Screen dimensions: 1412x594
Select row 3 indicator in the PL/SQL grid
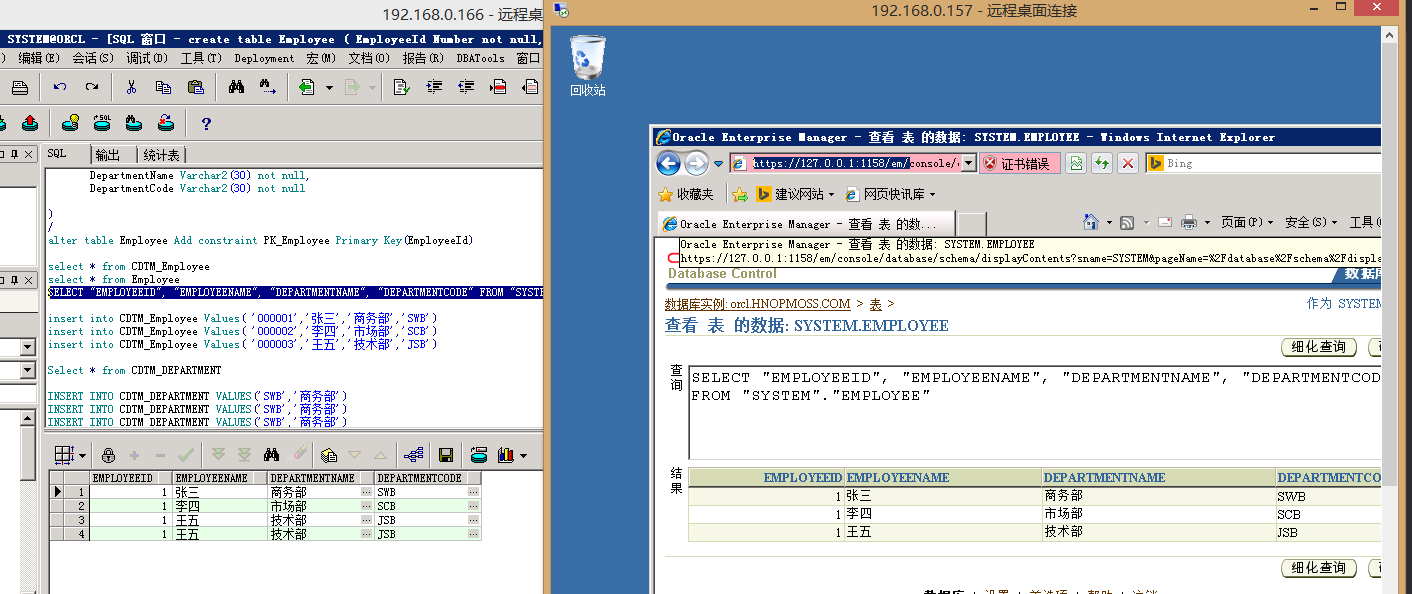coord(69,520)
